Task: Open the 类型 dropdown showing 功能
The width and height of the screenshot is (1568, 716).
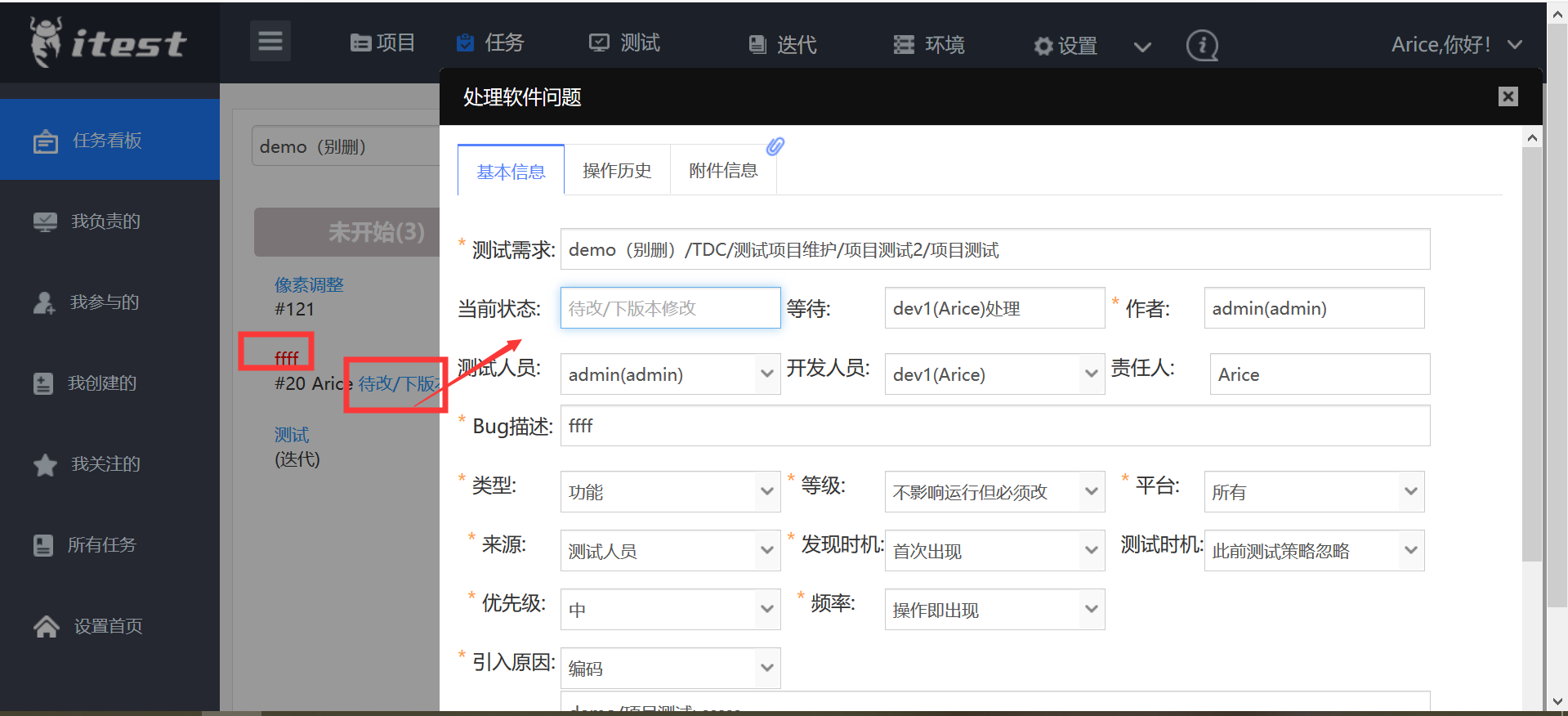Action: (x=671, y=492)
